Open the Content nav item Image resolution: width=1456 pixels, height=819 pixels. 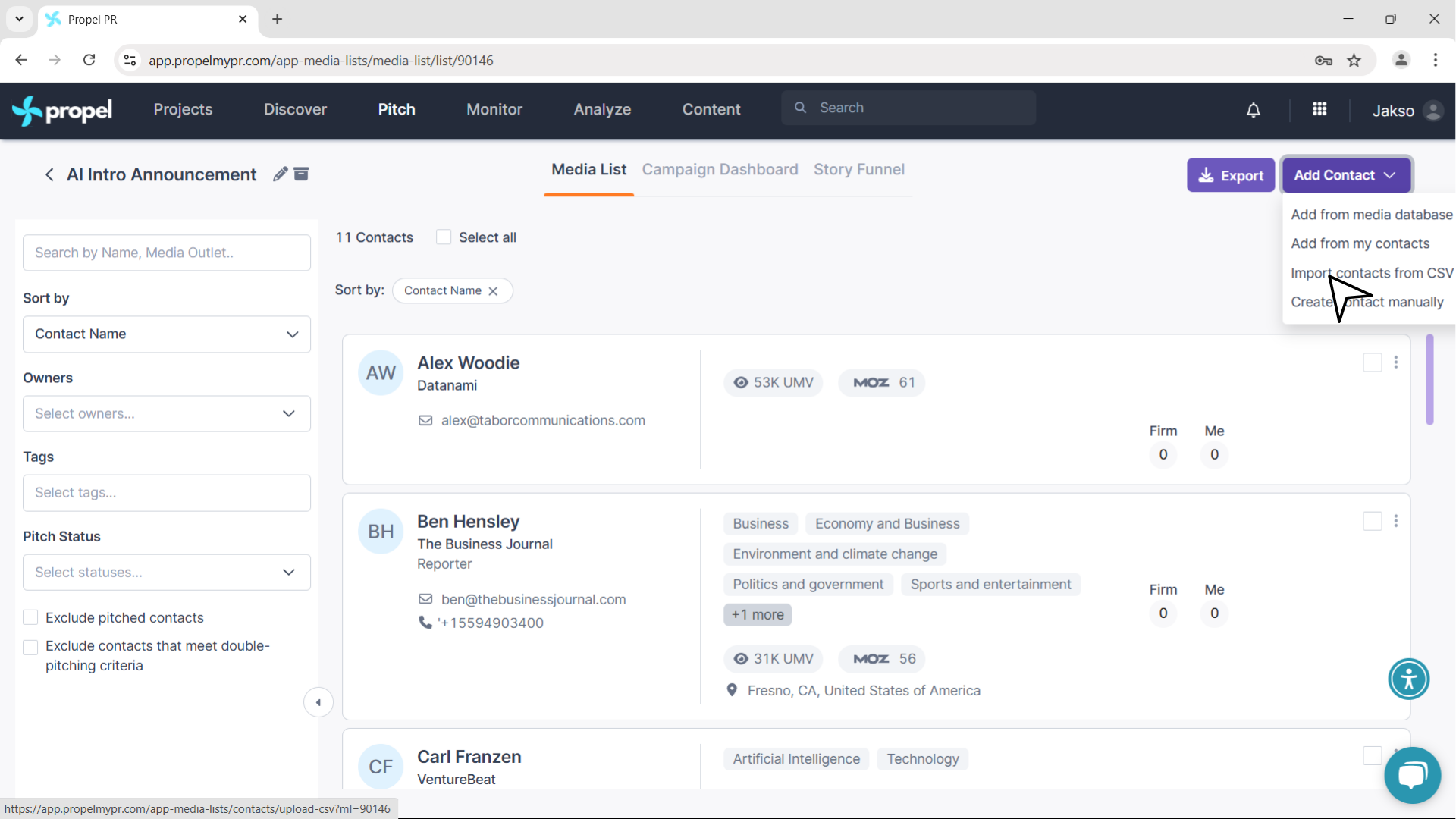[x=711, y=110]
